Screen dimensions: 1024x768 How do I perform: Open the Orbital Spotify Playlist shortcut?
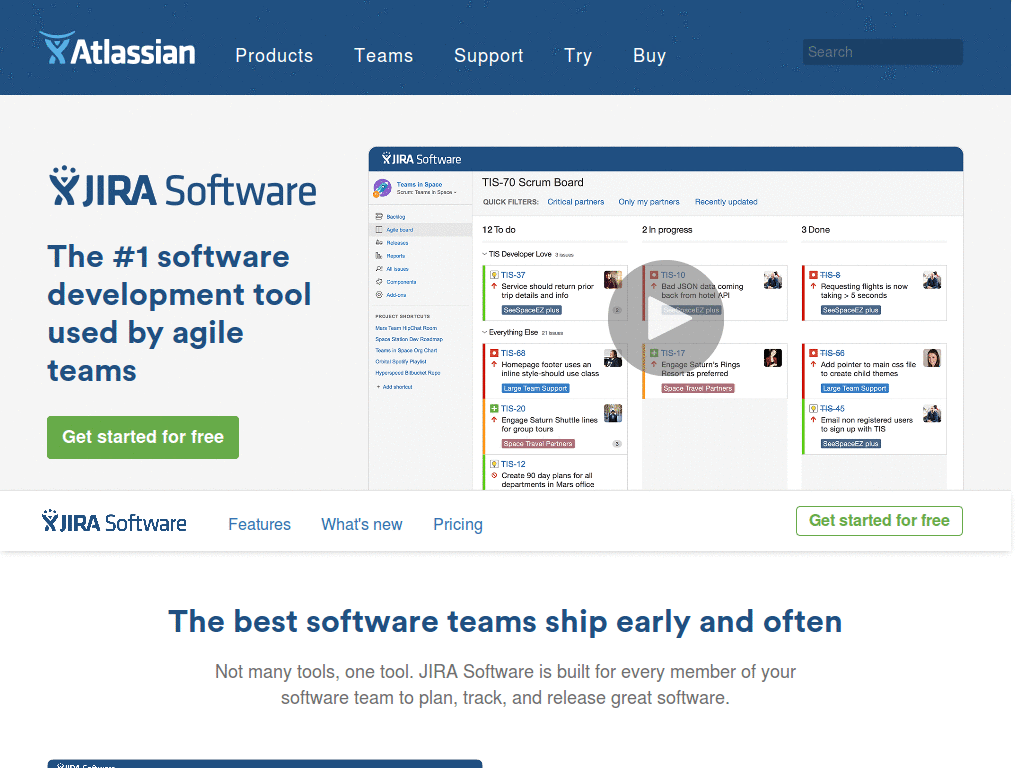401,361
